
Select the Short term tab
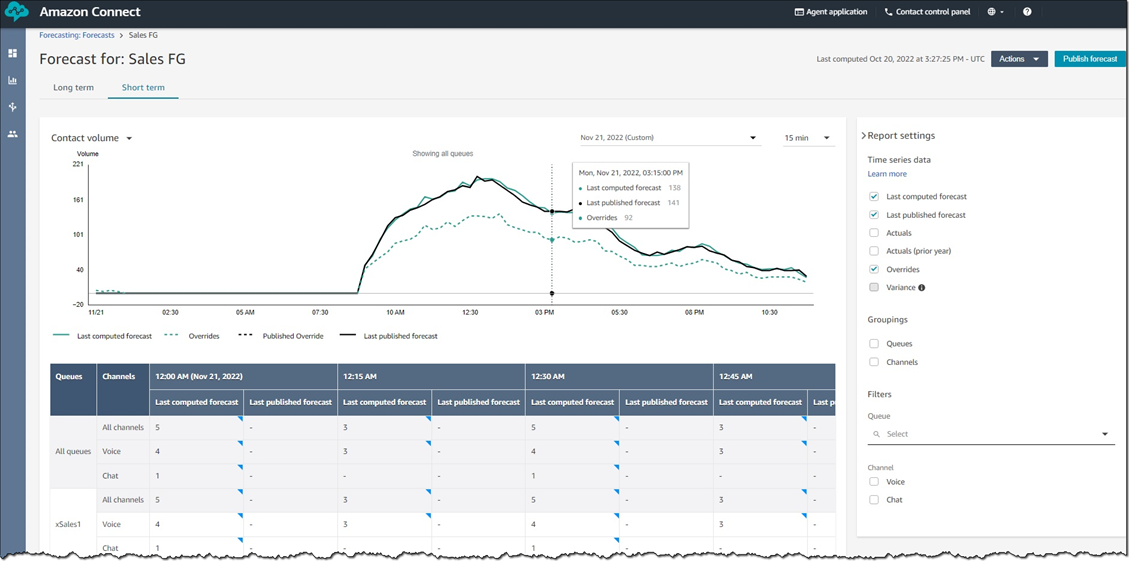(x=143, y=88)
